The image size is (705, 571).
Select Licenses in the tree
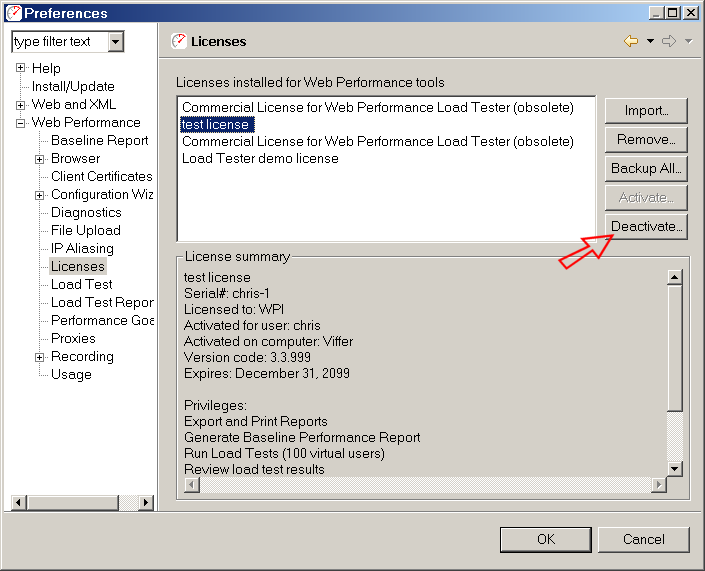tap(78, 266)
